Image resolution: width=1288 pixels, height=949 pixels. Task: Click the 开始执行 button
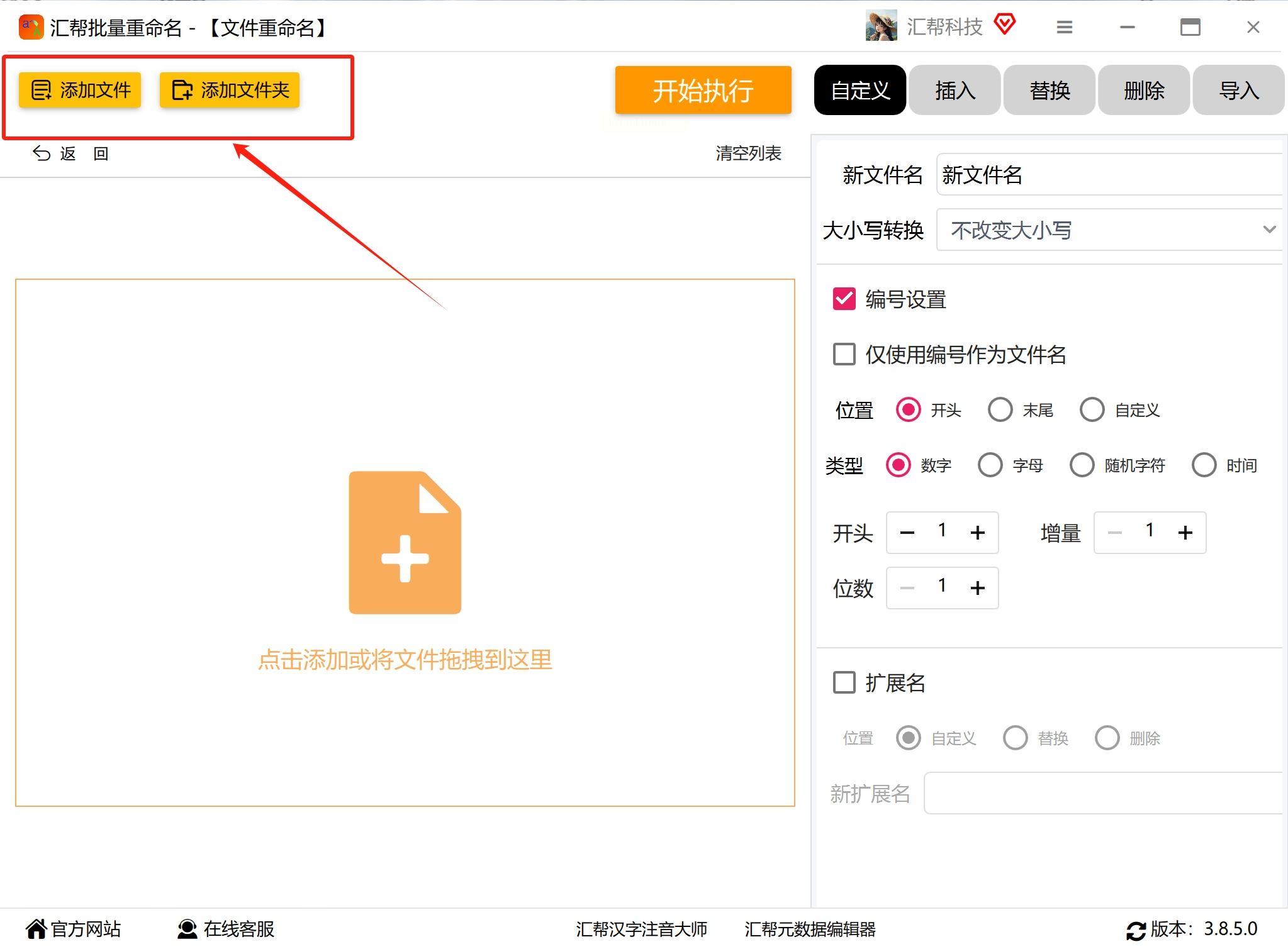pos(703,91)
